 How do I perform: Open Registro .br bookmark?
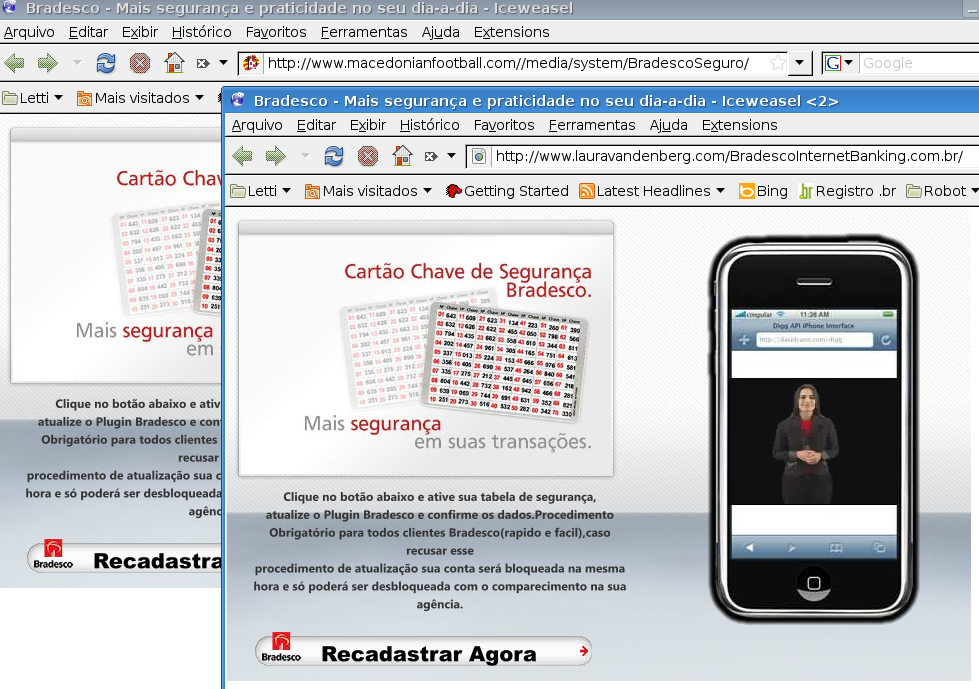(847, 191)
